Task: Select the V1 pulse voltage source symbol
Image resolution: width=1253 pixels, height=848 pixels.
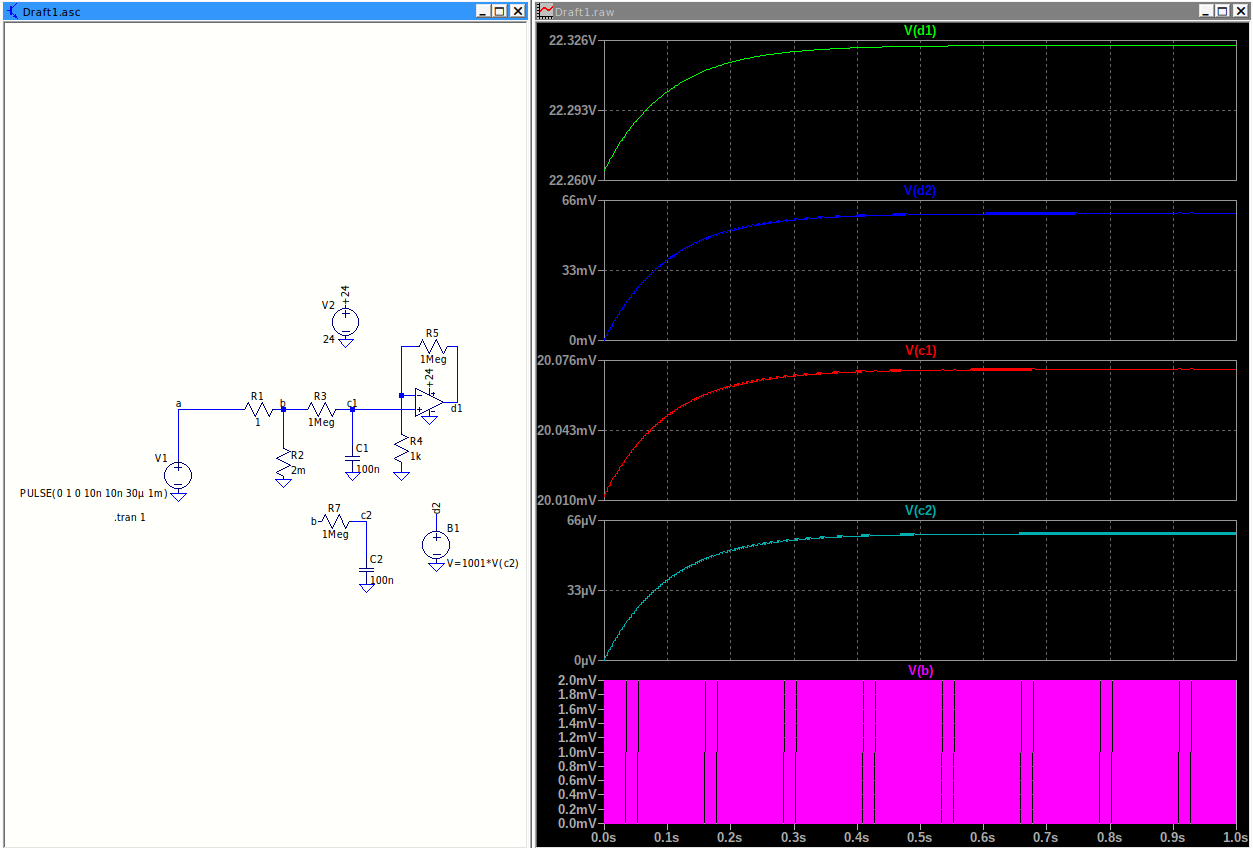Action: (178, 475)
